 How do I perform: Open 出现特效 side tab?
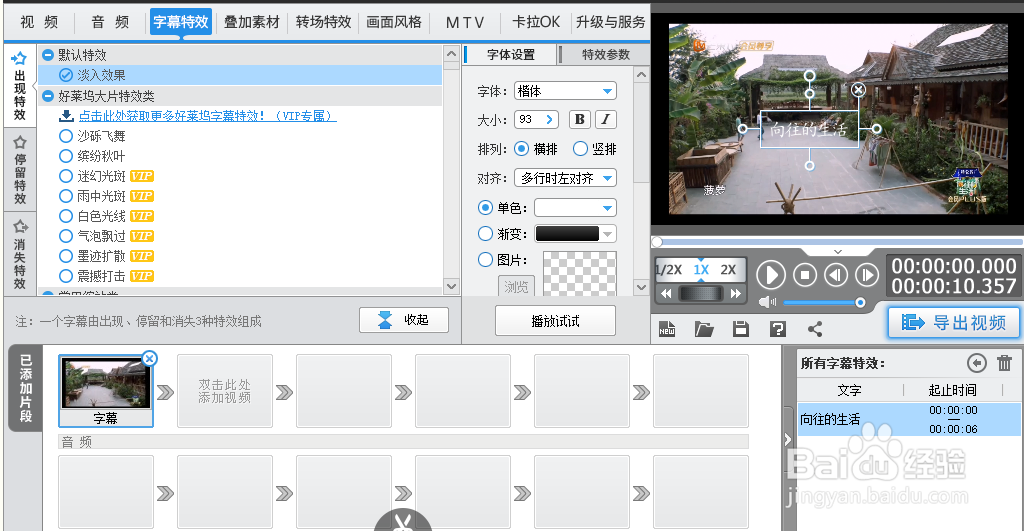[20, 86]
